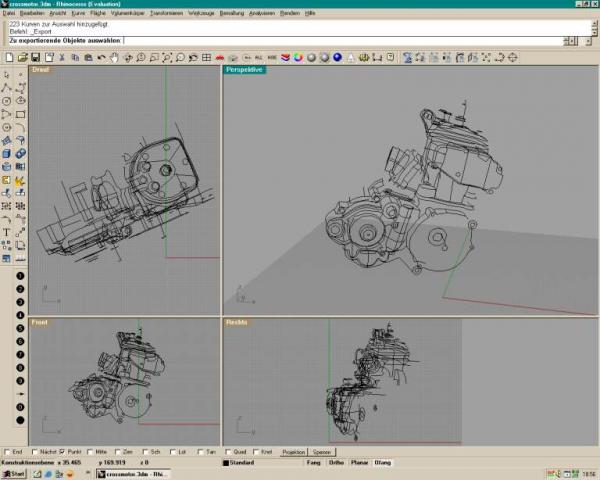Click the Save file toolbar icon
The image size is (600, 480).
(36, 58)
